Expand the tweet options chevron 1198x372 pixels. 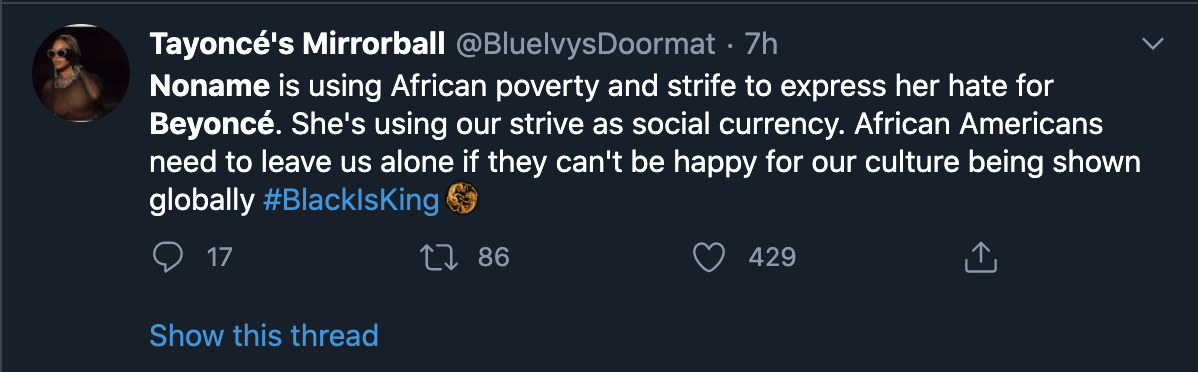tap(1151, 45)
